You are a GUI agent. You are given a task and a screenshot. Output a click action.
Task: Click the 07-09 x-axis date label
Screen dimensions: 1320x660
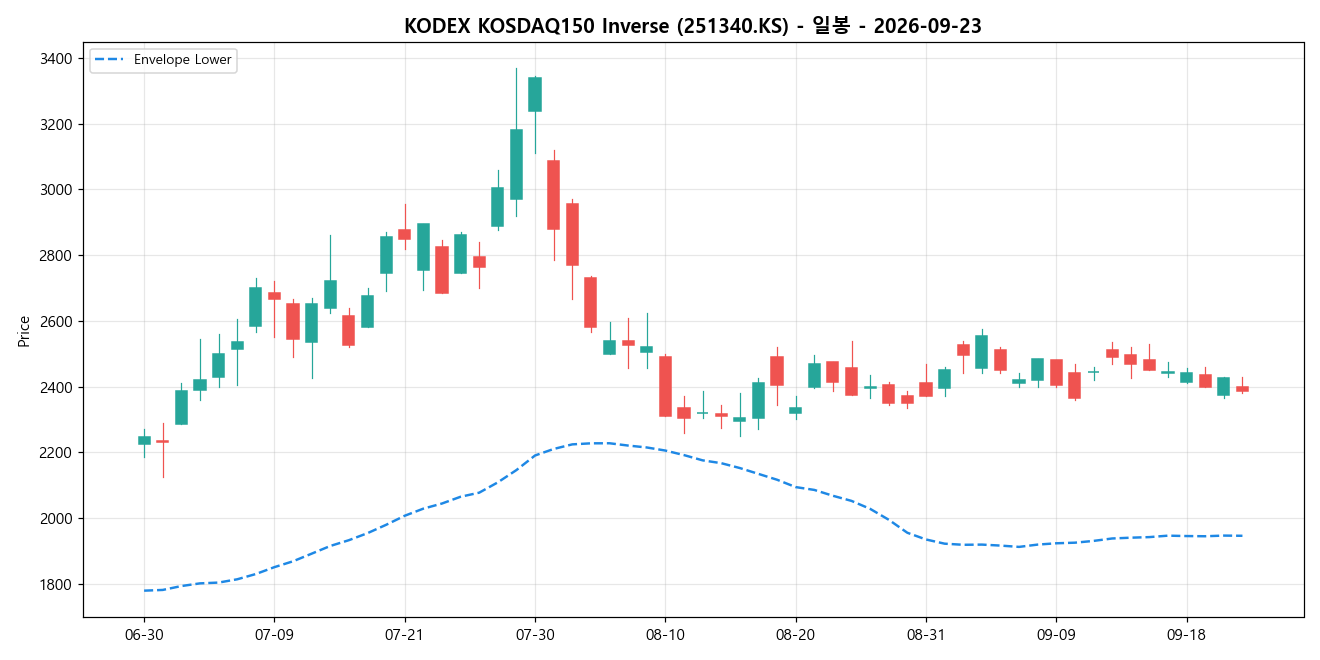click(274, 635)
